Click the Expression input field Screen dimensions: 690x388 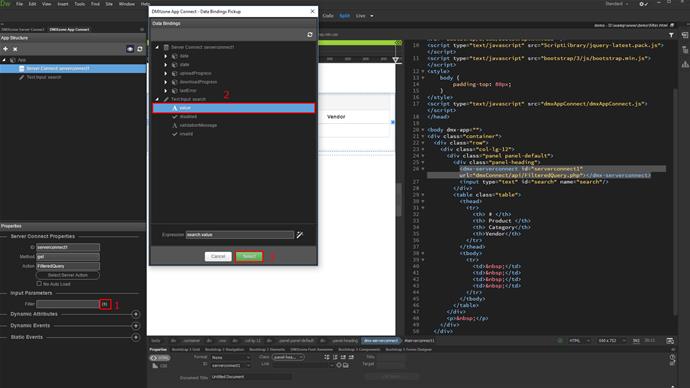click(239, 235)
